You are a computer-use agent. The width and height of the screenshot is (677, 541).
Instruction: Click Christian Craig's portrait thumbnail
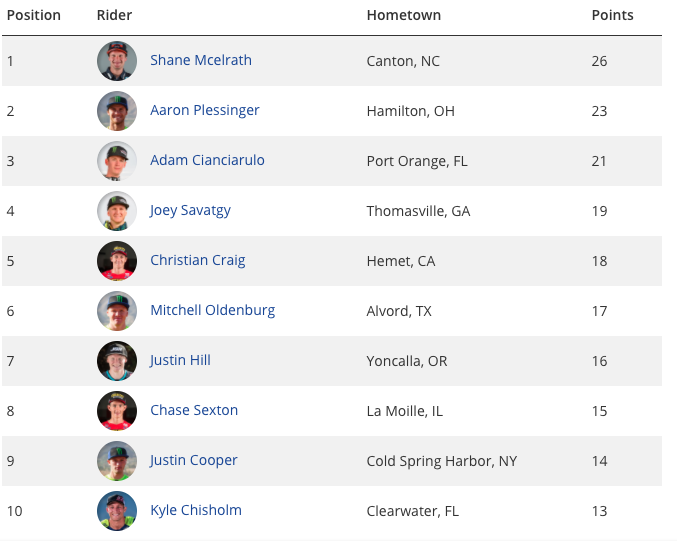tap(117, 261)
